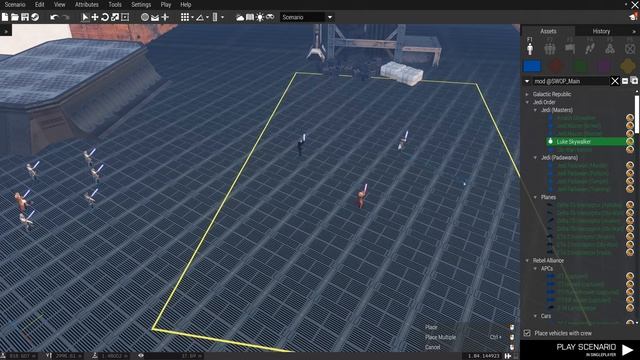This screenshot has height=360, width=640.
Task: Select the yellow Empty side swatch
Action: (x=628, y=66)
